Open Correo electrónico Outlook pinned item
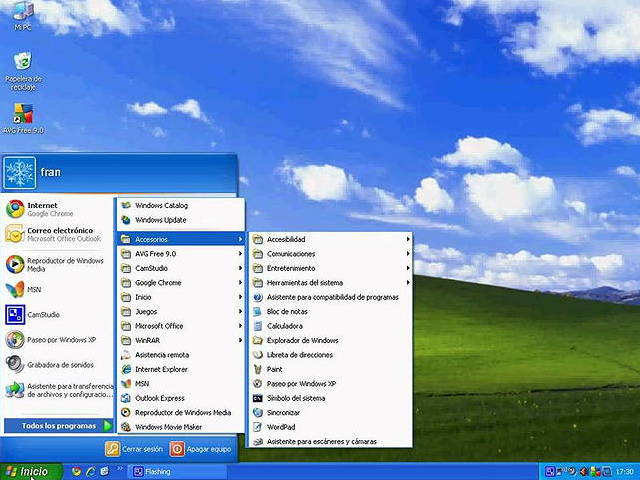 point(57,234)
